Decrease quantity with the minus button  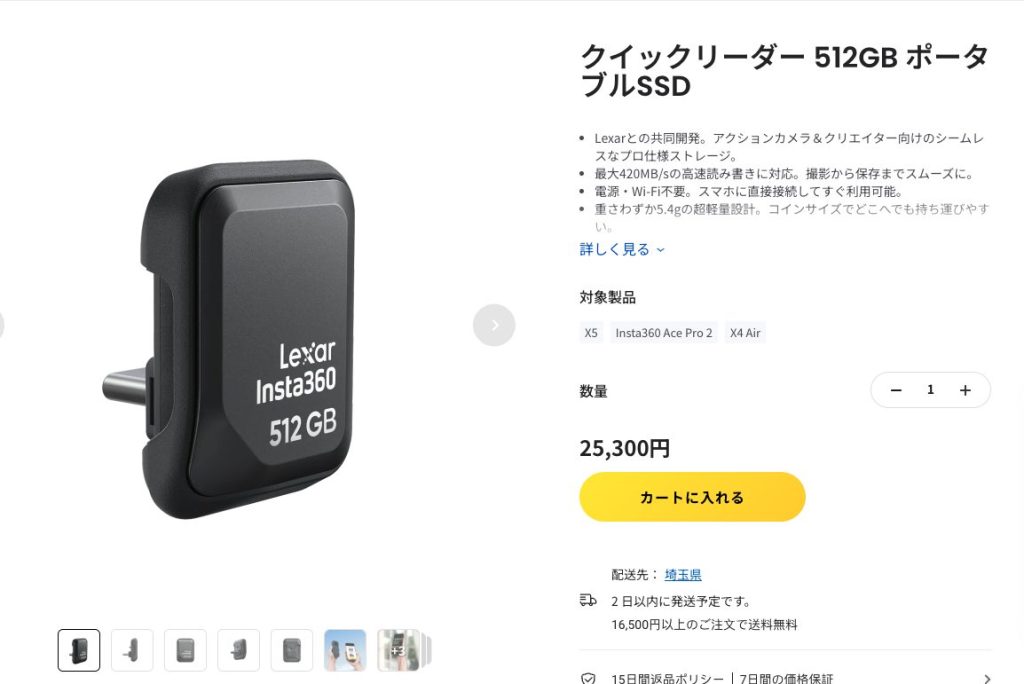[x=896, y=390]
